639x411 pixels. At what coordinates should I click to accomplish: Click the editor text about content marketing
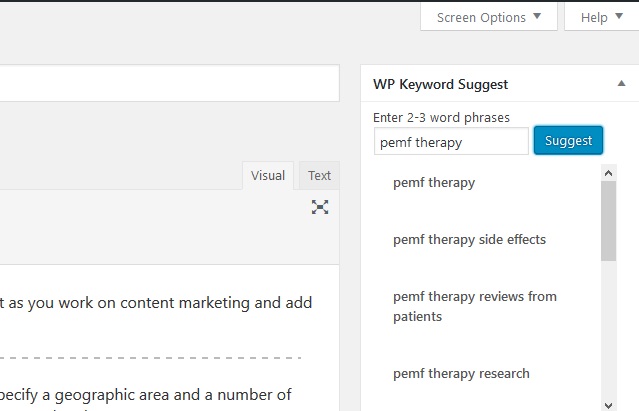156,303
